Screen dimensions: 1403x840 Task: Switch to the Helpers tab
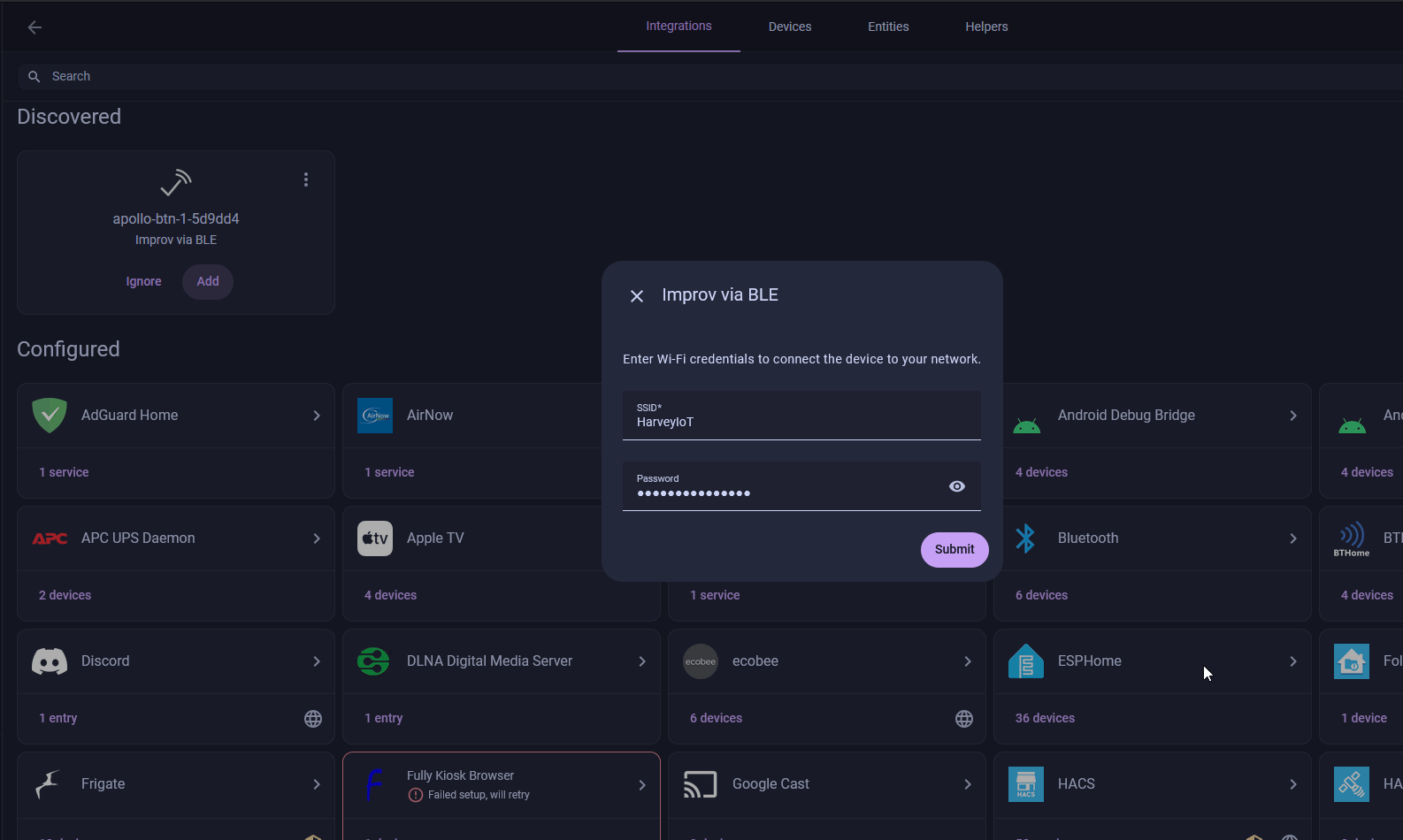(986, 27)
